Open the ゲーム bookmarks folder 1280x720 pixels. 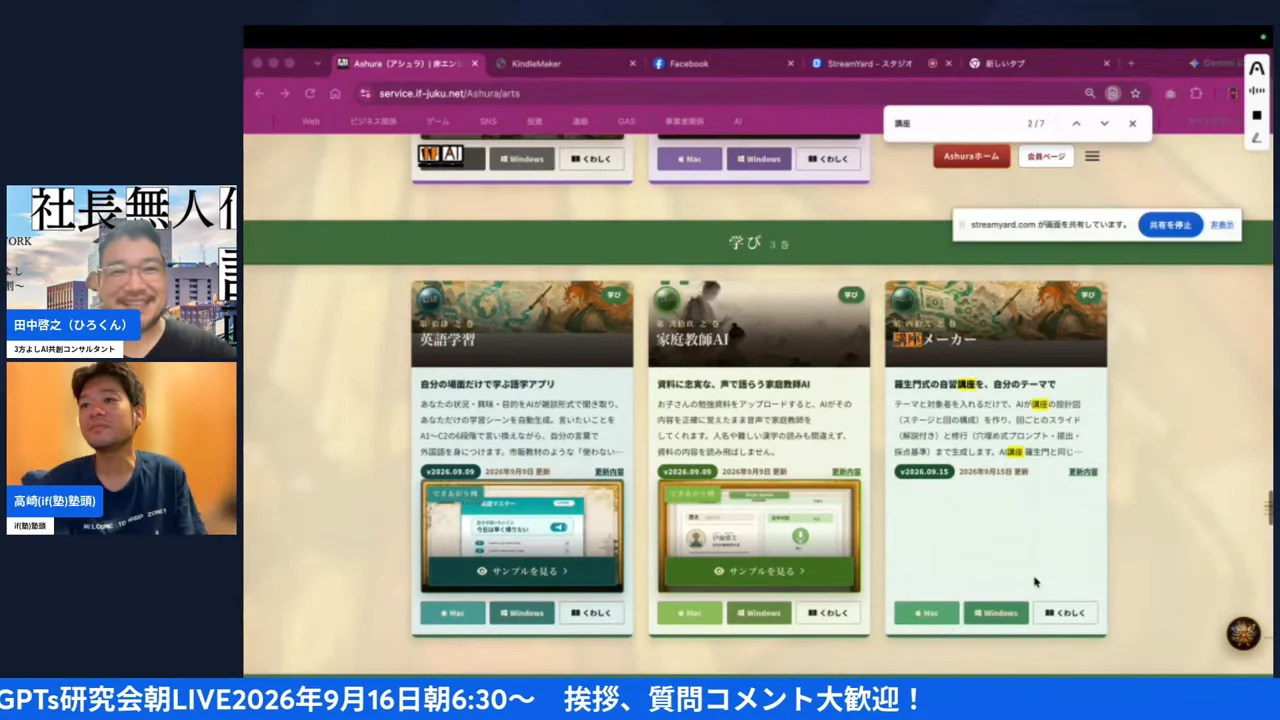tap(438, 121)
